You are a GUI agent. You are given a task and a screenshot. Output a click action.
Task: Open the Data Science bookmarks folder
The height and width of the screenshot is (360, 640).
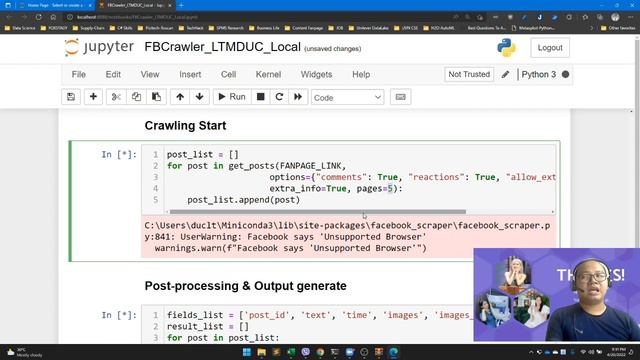click(20, 28)
